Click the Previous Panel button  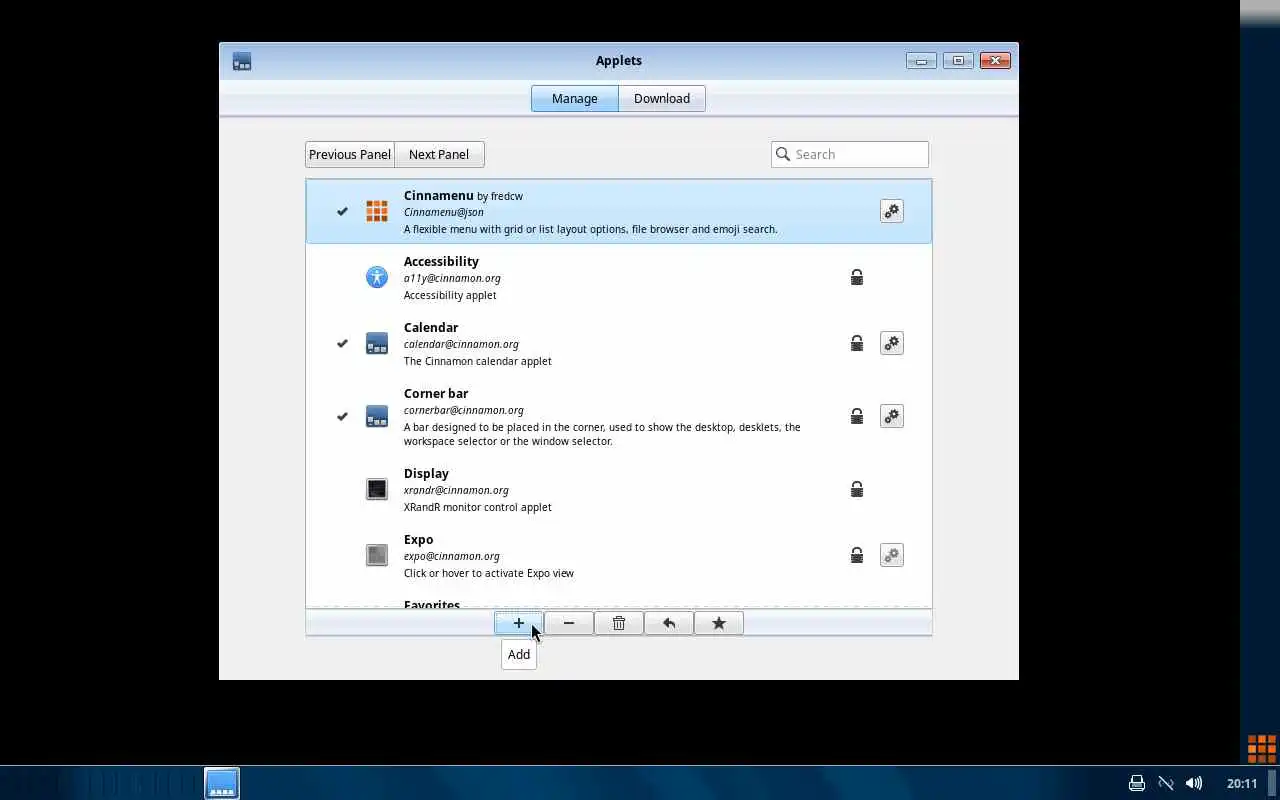350,154
